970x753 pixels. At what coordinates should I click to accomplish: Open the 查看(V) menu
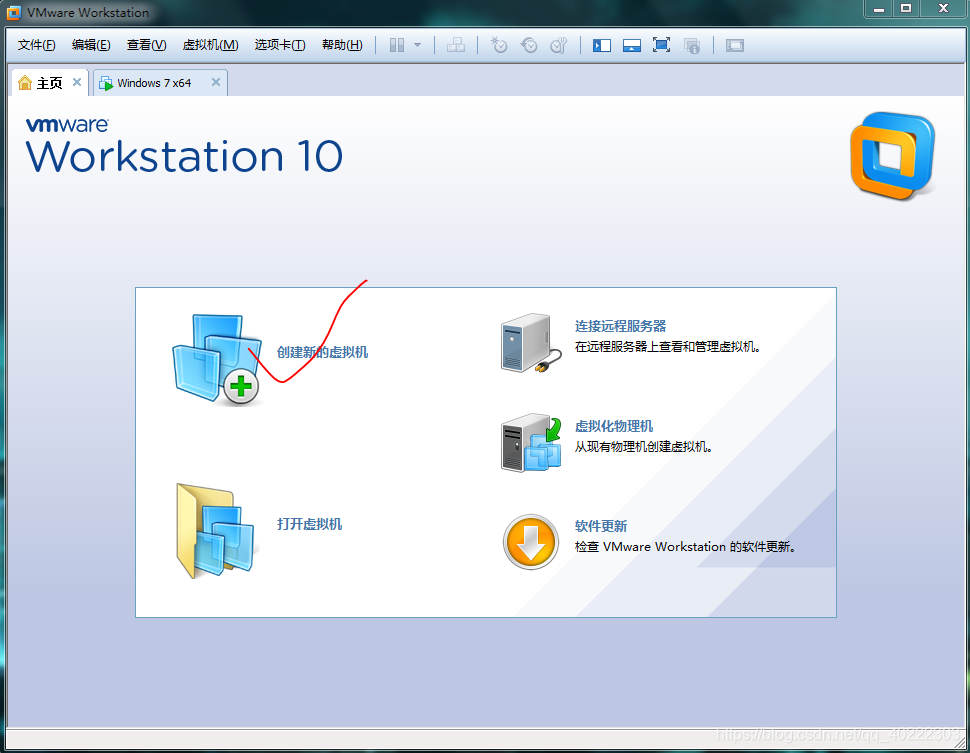[x=147, y=45]
